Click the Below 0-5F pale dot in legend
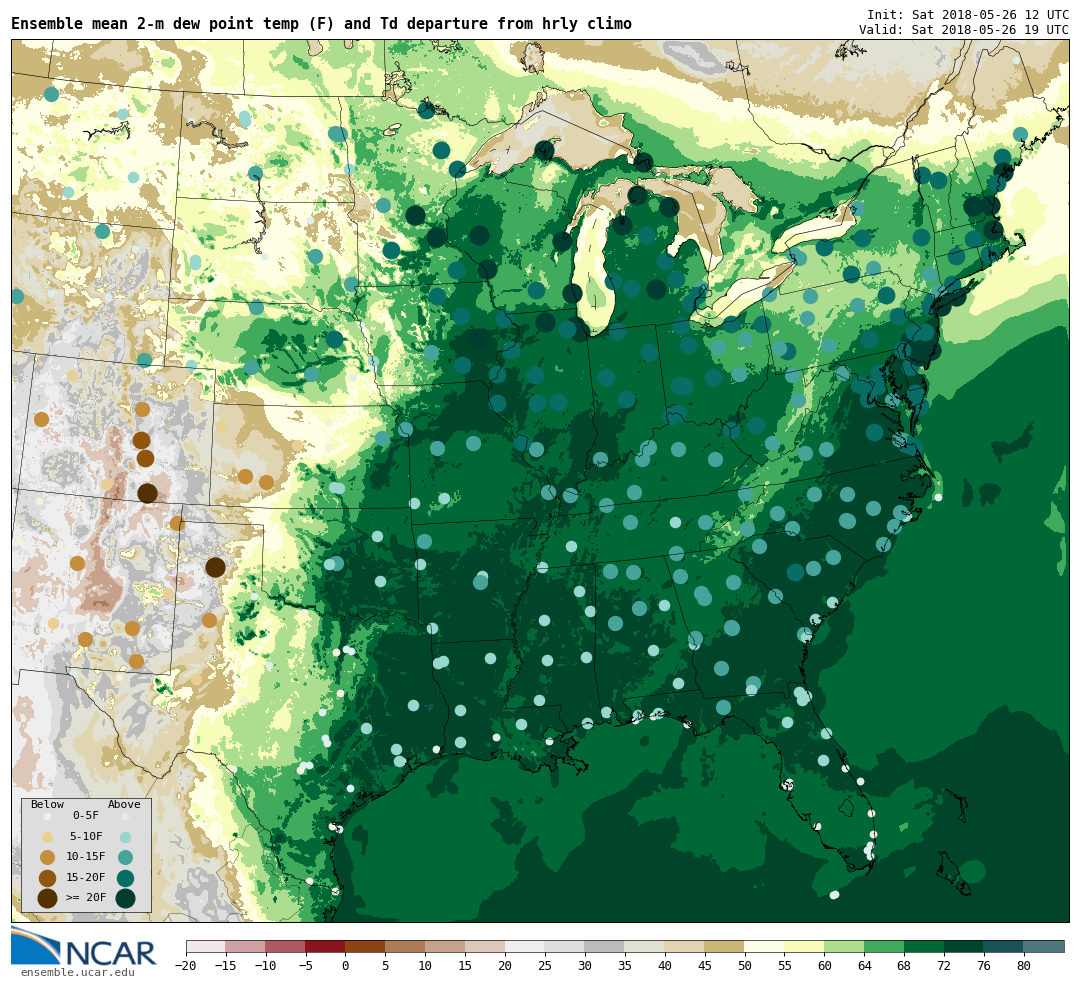 [x=48, y=816]
